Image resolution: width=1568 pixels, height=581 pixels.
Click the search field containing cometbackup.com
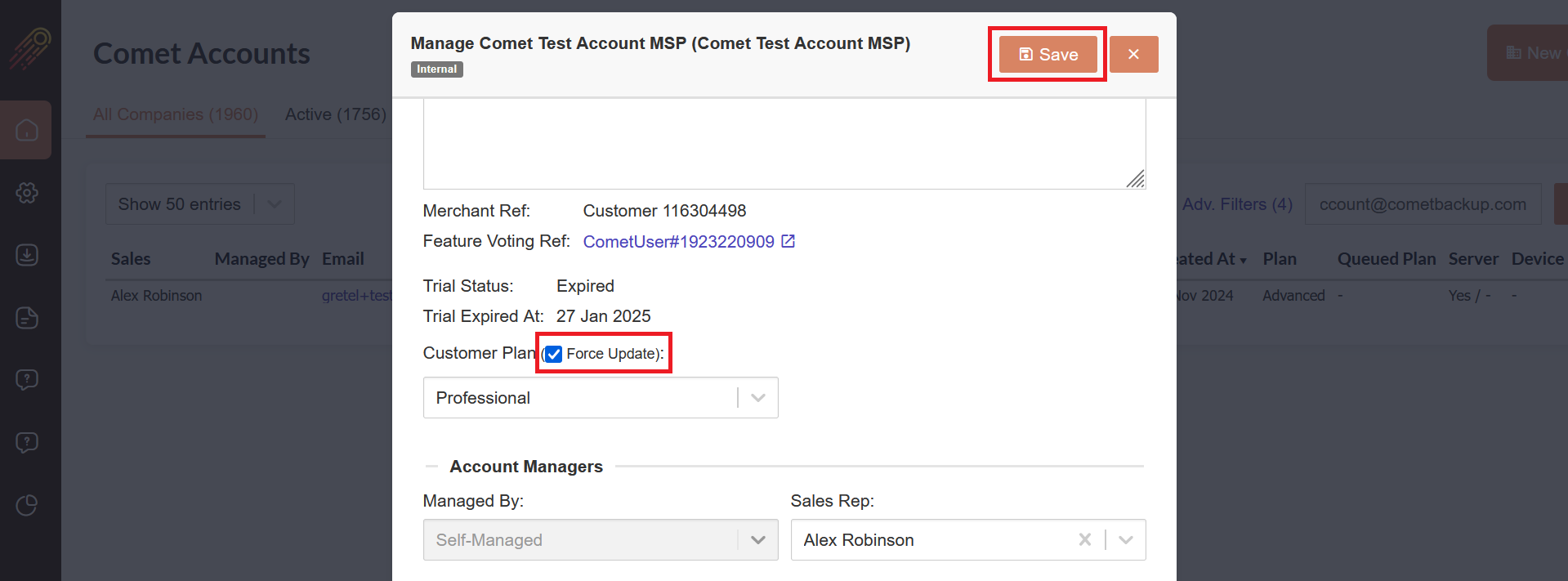coord(1423,204)
